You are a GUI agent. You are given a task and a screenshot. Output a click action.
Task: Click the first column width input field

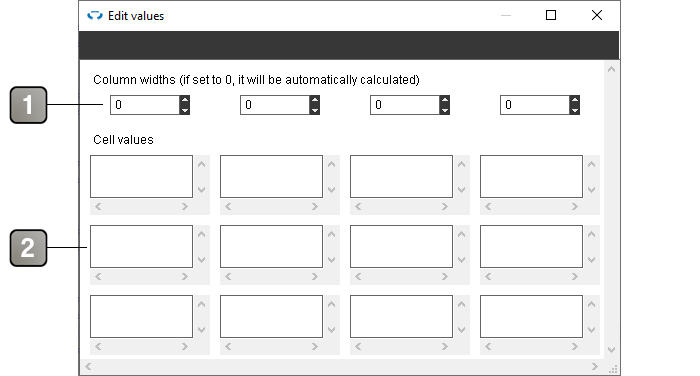point(145,105)
